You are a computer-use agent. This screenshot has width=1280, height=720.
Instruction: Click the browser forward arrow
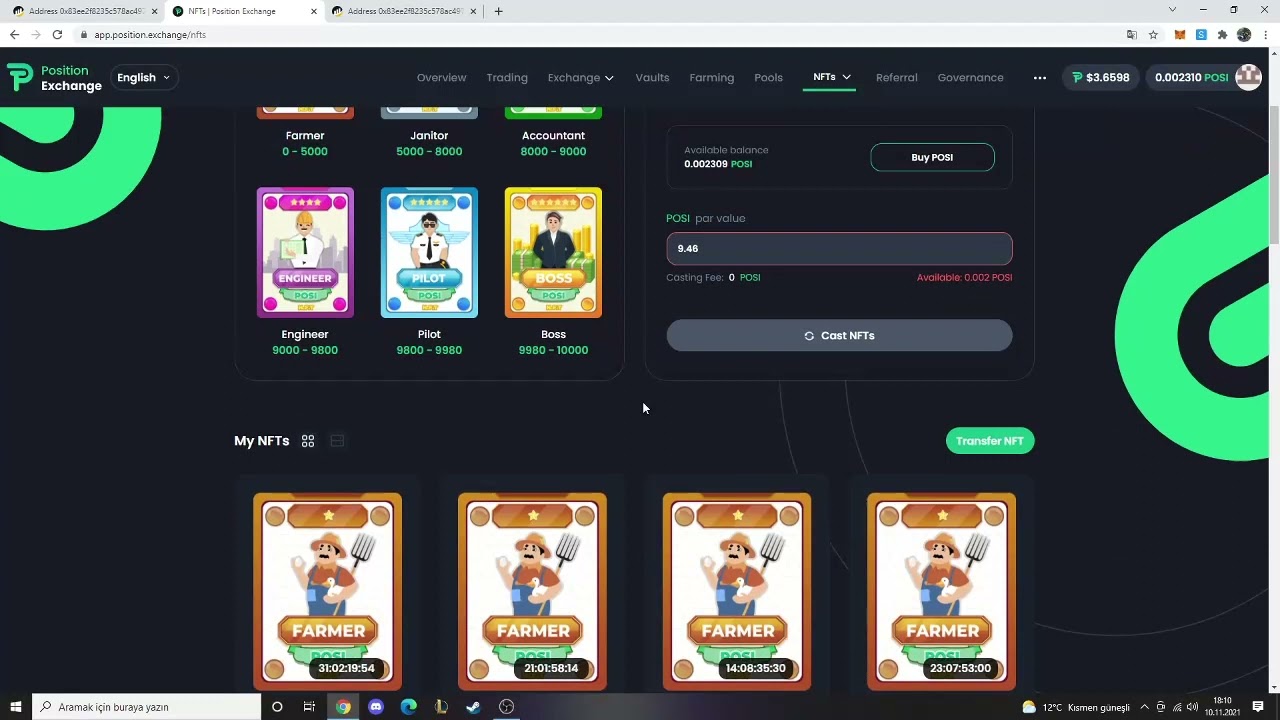[x=36, y=34]
